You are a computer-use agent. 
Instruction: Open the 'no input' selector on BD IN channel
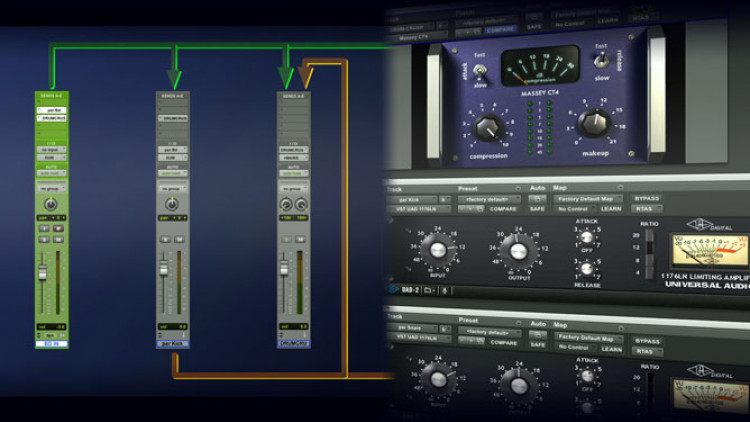(x=52, y=150)
